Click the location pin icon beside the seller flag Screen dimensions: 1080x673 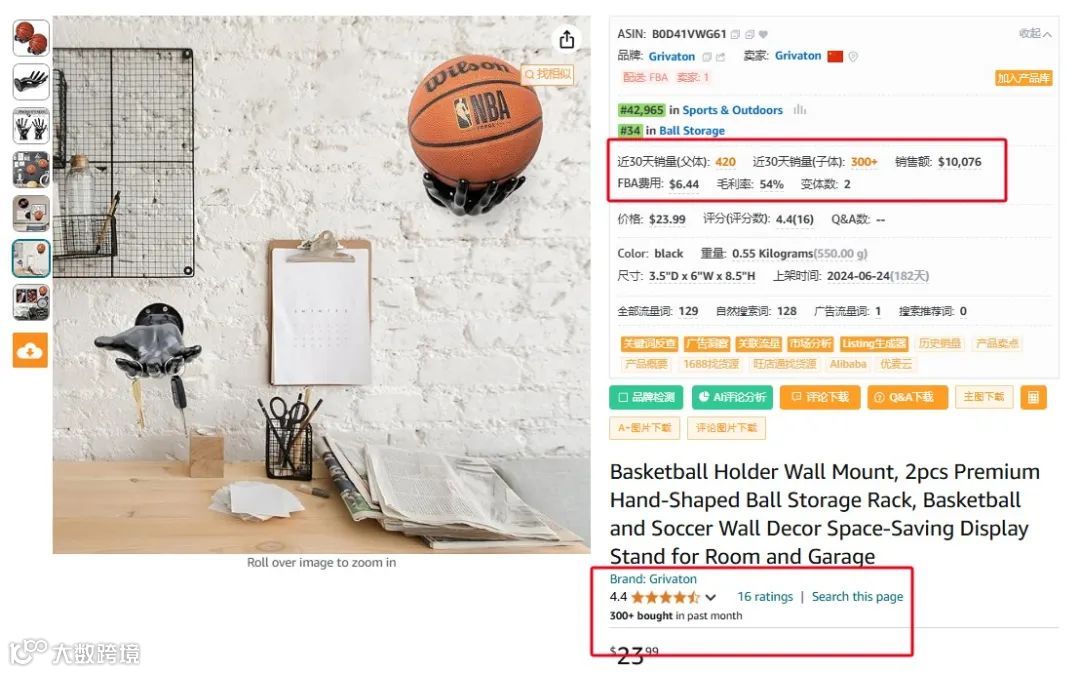tap(853, 56)
